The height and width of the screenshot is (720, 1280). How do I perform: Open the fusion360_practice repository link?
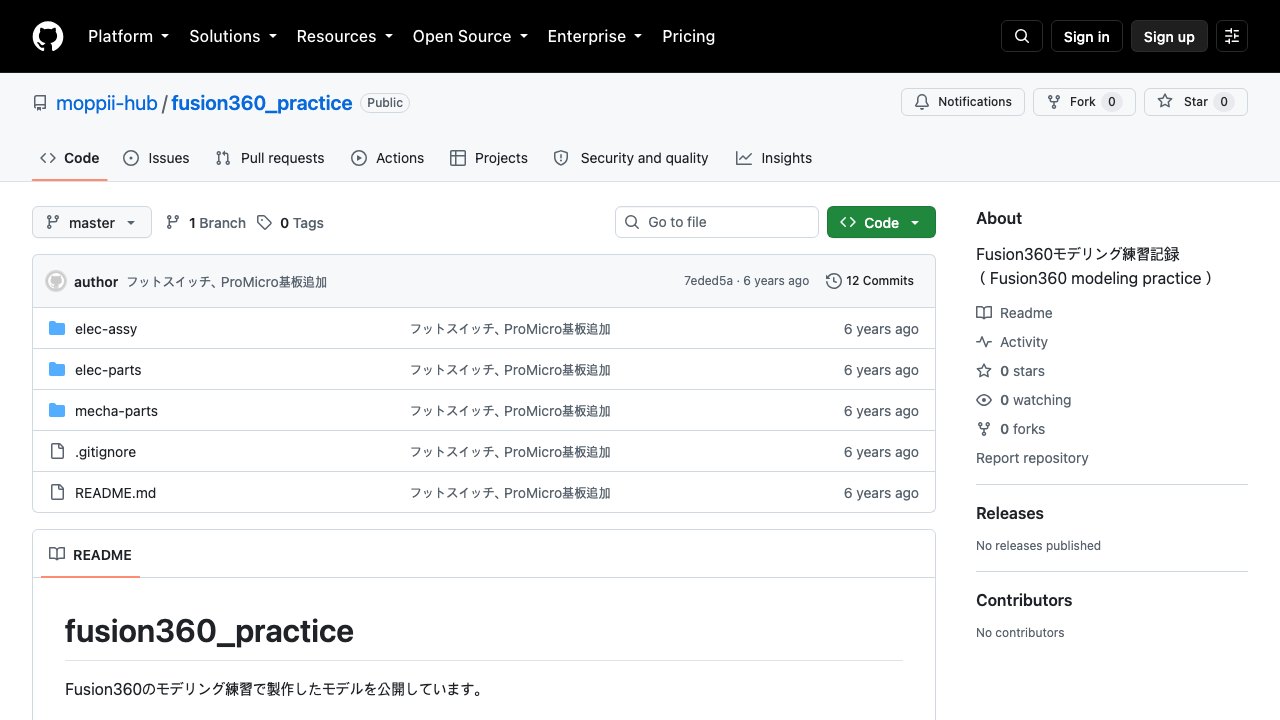click(x=262, y=103)
